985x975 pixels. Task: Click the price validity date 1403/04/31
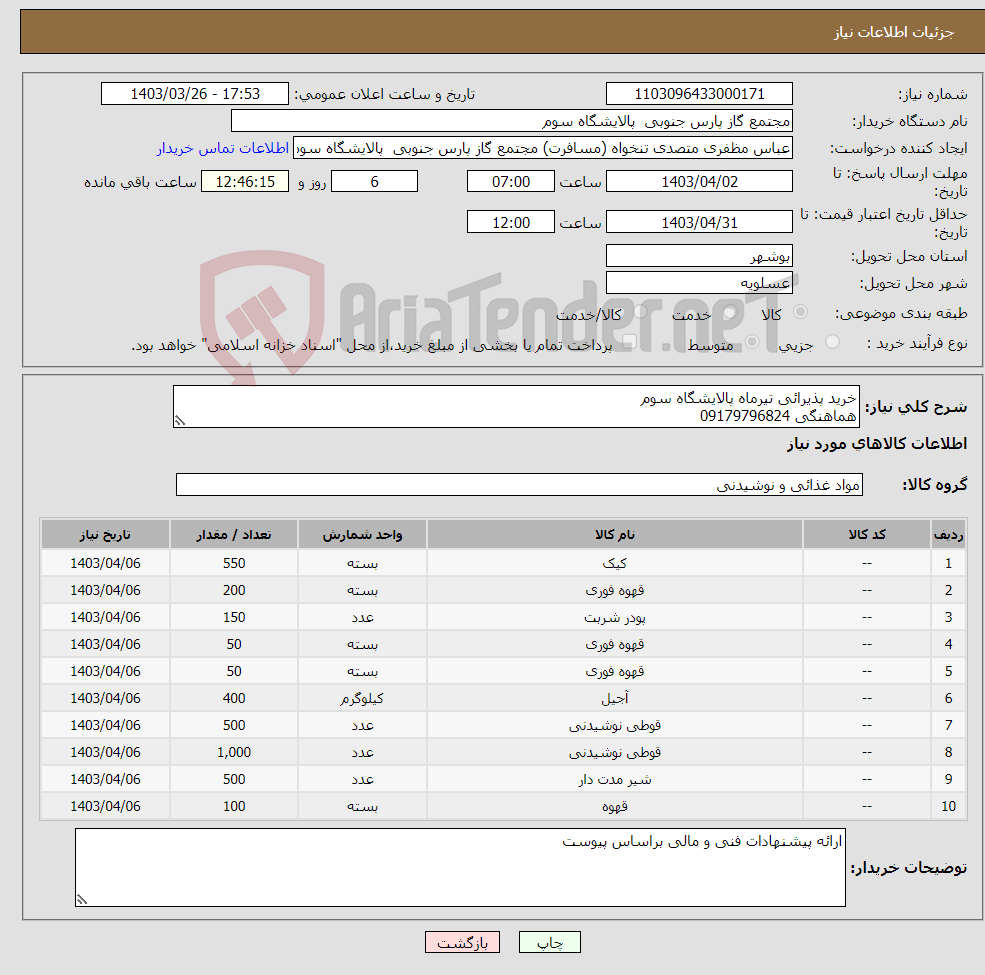[699, 222]
